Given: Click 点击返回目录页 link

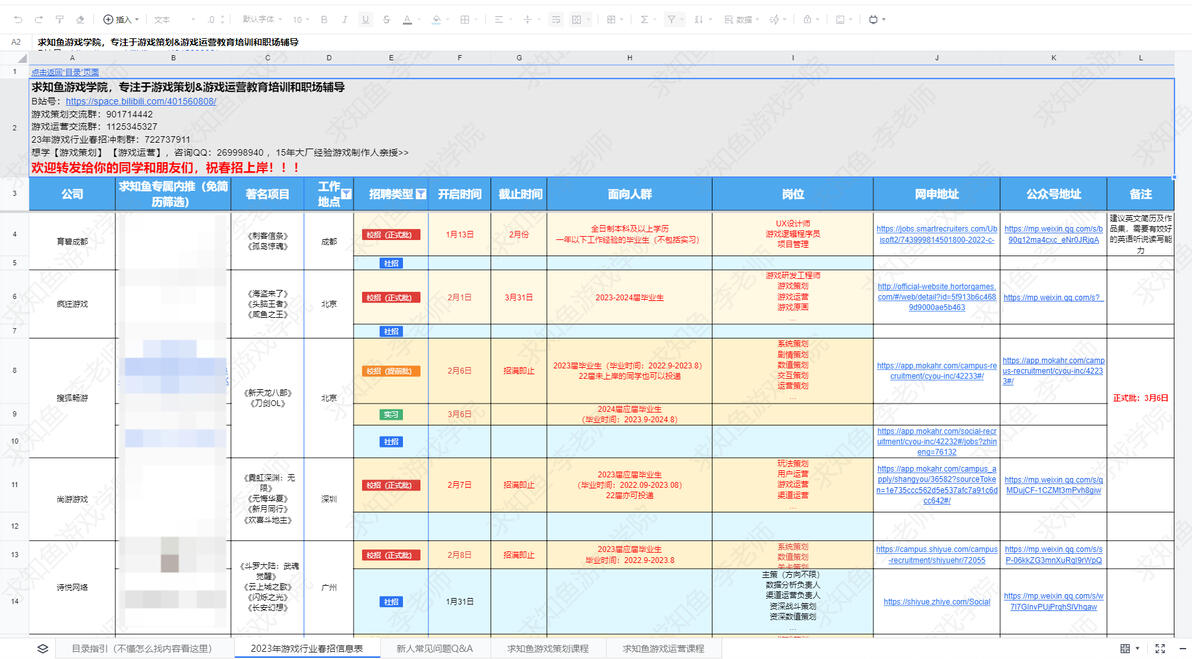Looking at the screenshot, I should (65, 72).
